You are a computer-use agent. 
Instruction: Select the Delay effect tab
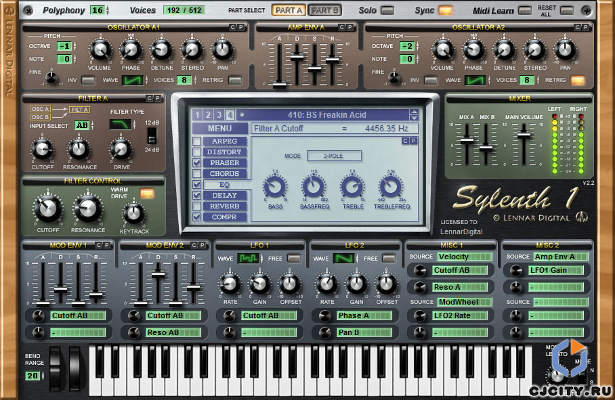[x=224, y=195]
